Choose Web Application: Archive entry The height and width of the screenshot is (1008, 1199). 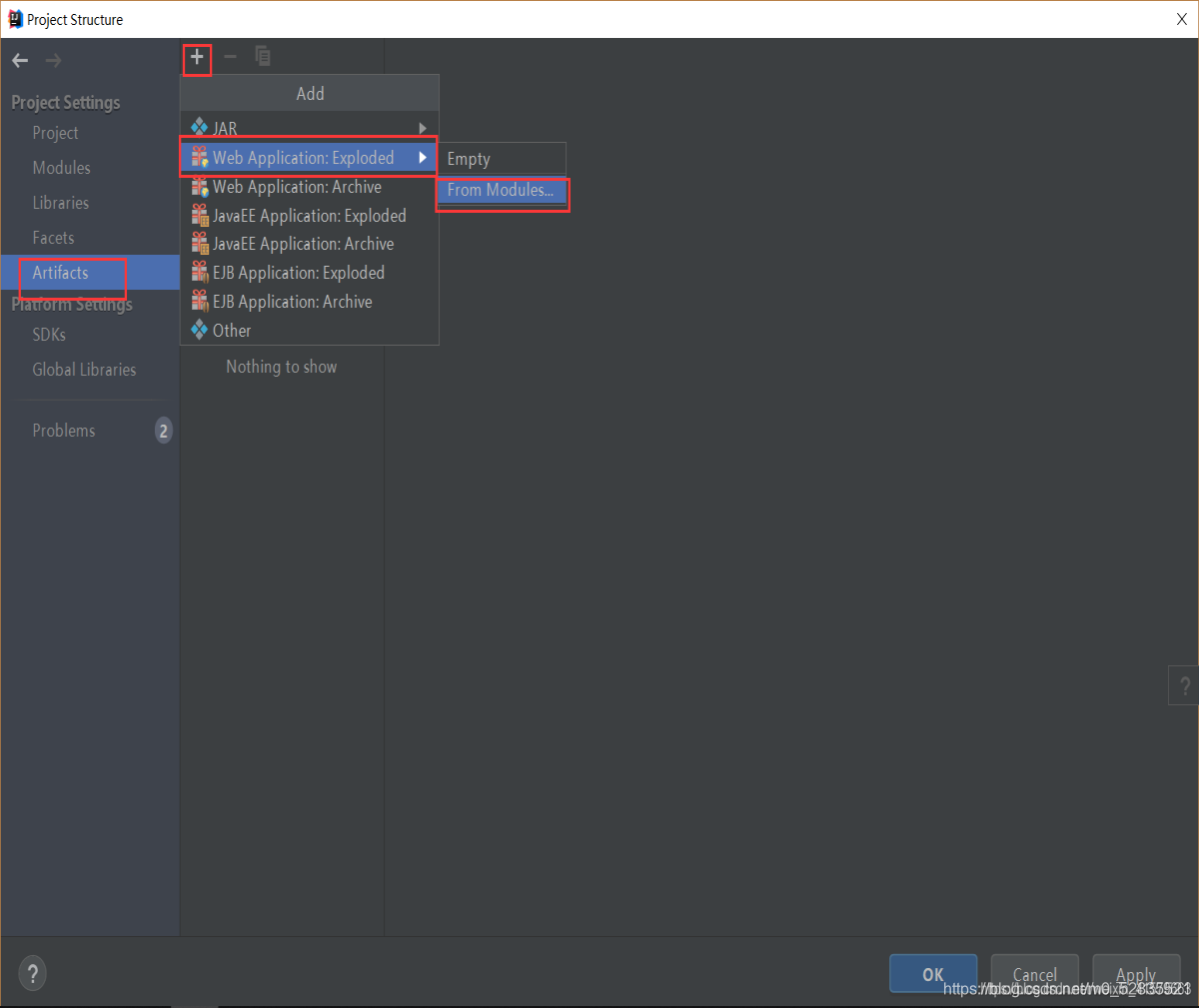tap(309, 187)
